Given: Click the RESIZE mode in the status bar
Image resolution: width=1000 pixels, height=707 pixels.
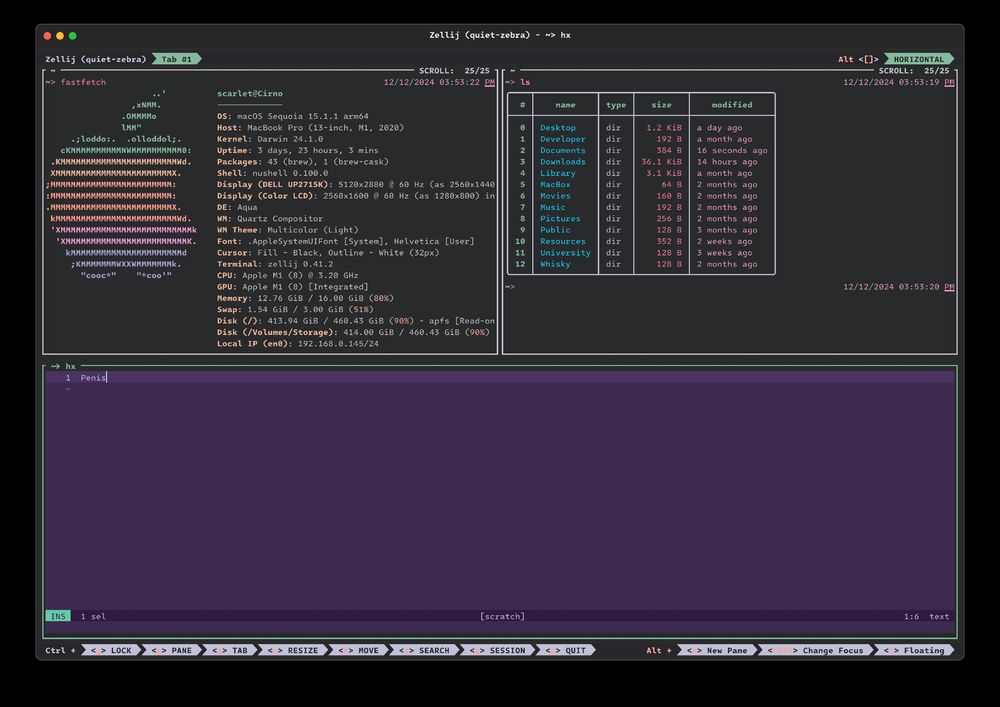Looking at the screenshot, I should pos(292,650).
